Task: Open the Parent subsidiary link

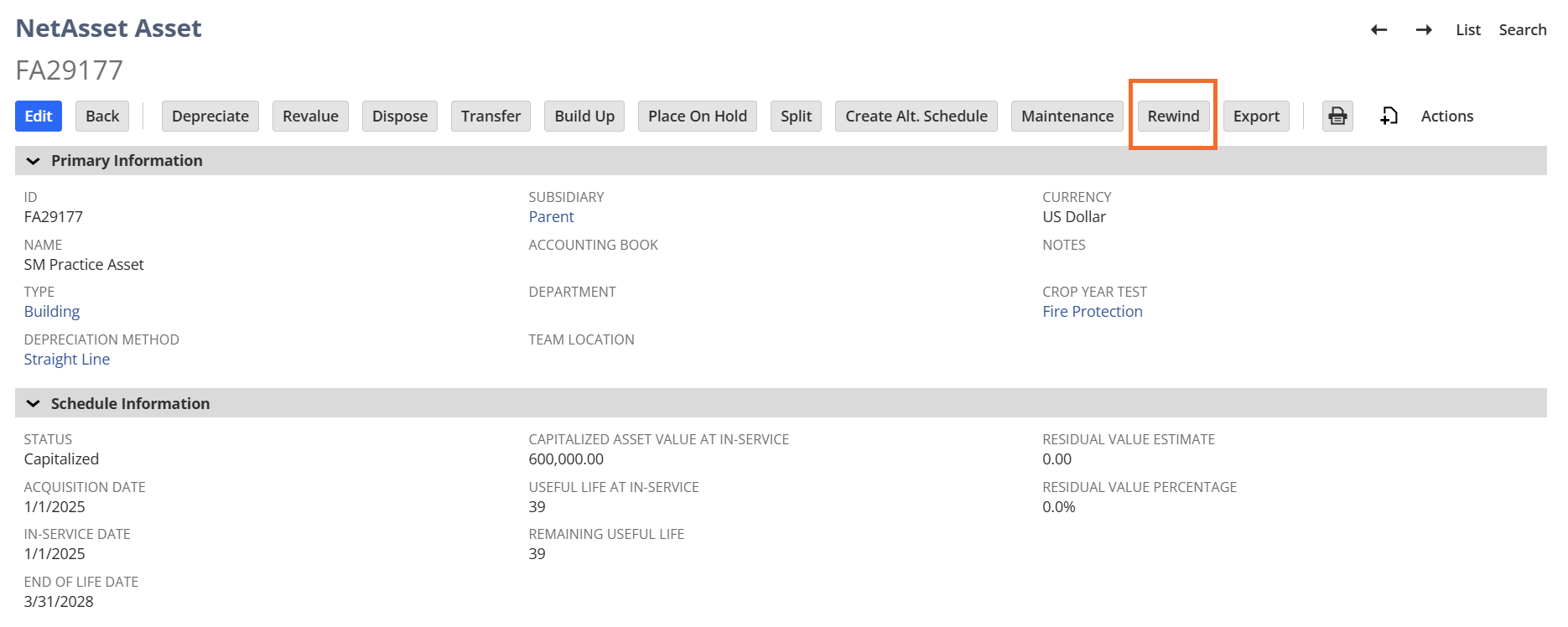Action: 551,217
